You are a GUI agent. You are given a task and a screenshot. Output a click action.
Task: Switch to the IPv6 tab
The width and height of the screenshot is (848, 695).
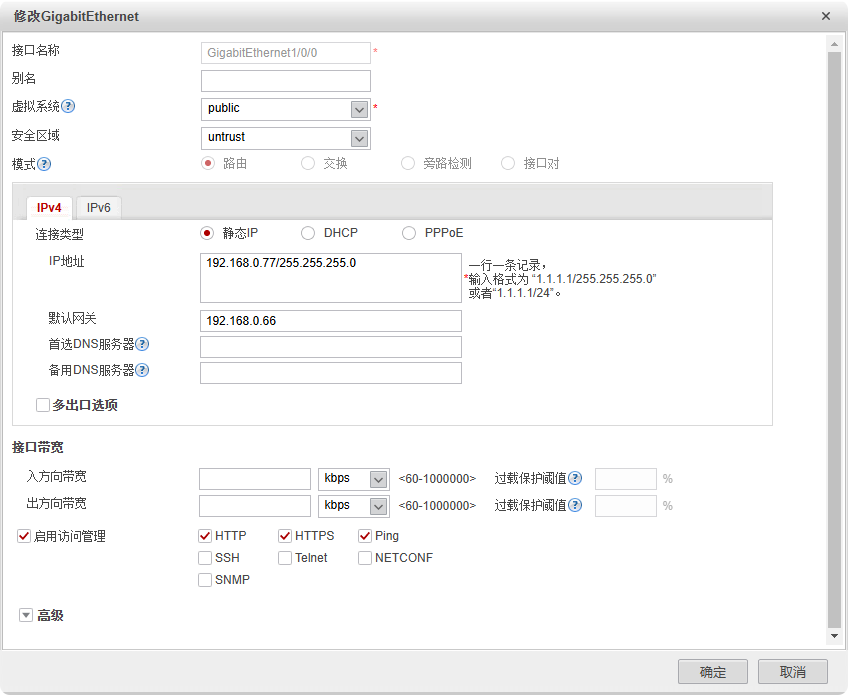(99, 208)
